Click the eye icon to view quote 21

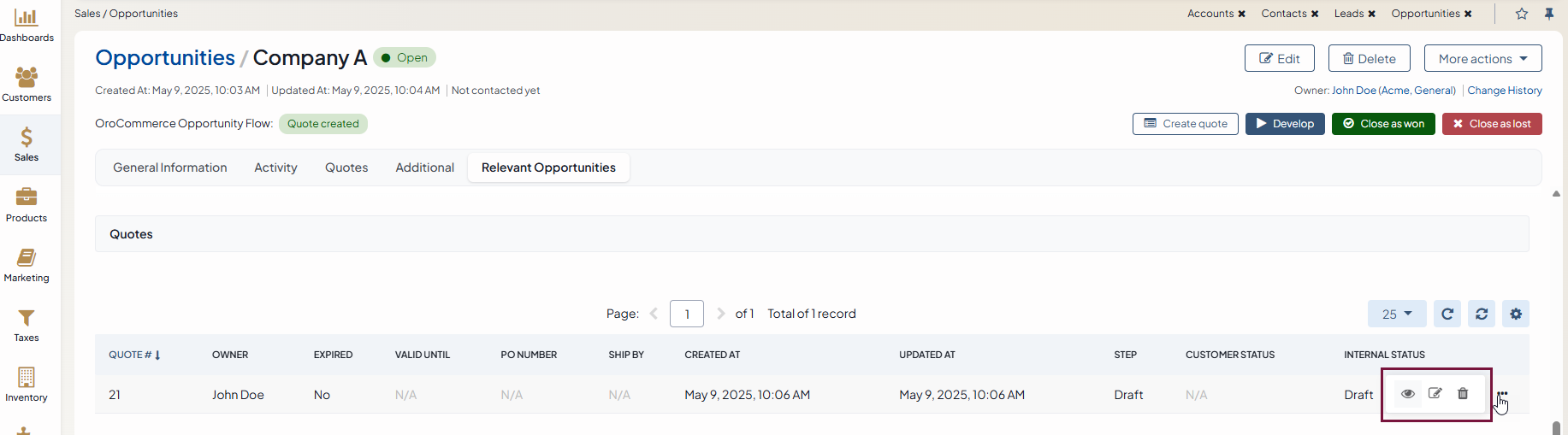coord(1407,394)
